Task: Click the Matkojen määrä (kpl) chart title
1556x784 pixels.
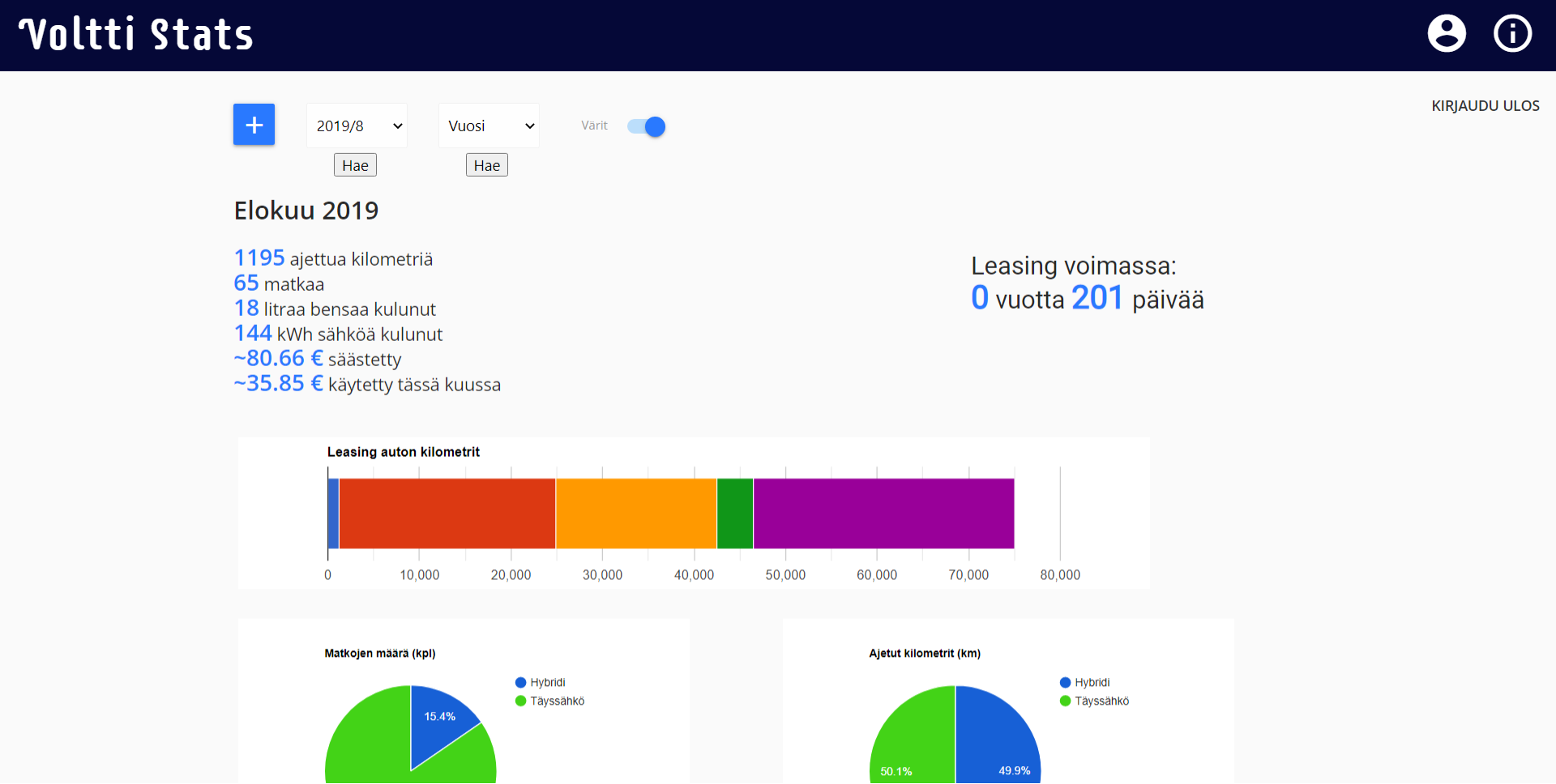Action: pos(380,654)
